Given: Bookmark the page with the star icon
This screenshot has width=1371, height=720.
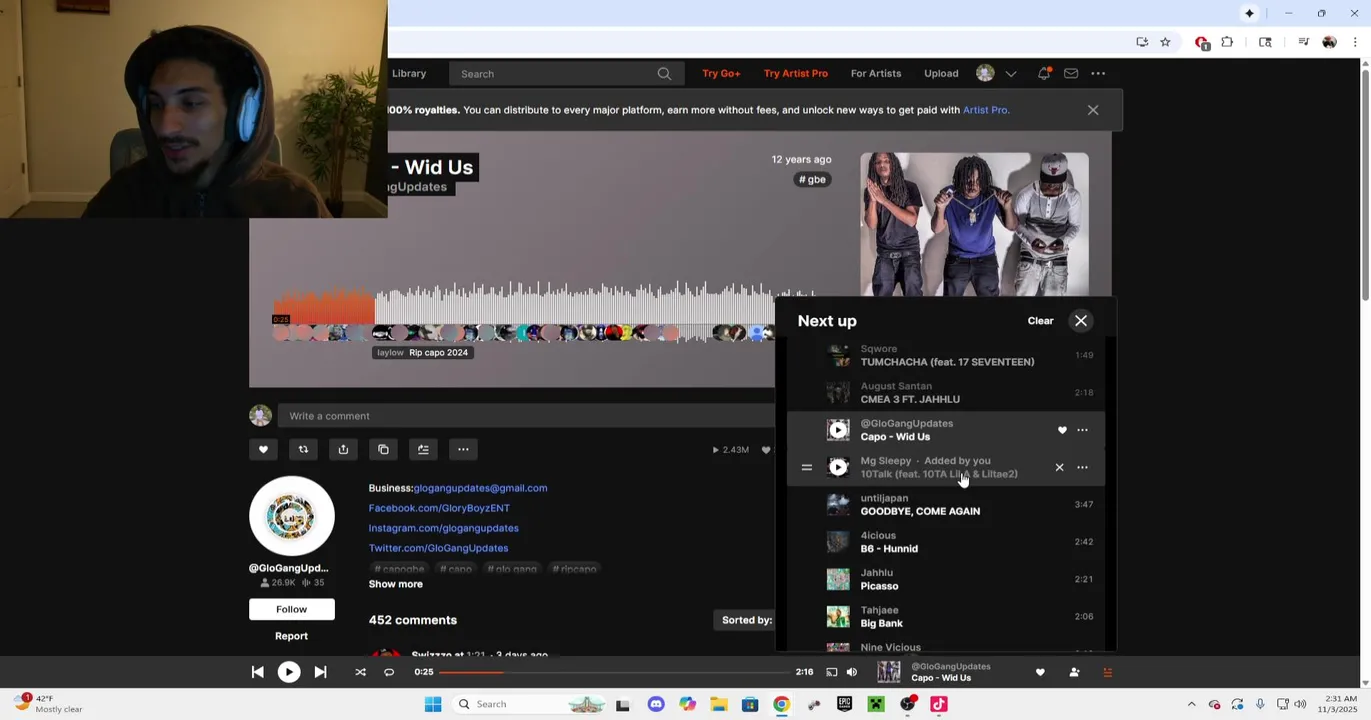Looking at the screenshot, I should [1165, 42].
